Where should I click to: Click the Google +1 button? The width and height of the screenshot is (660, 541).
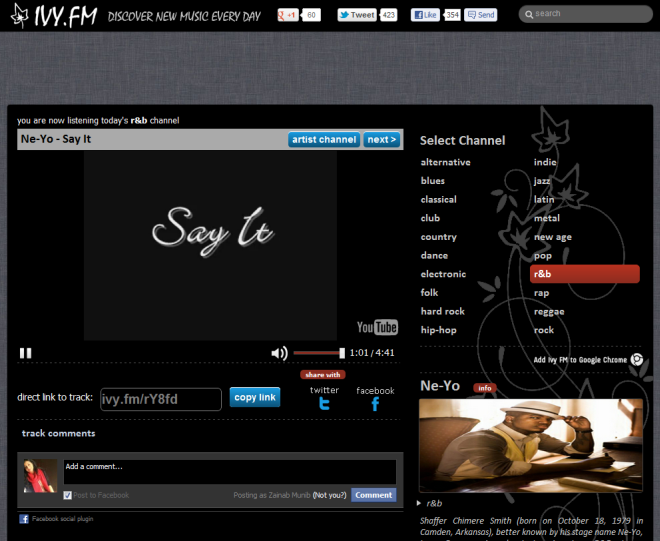click(x=288, y=15)
